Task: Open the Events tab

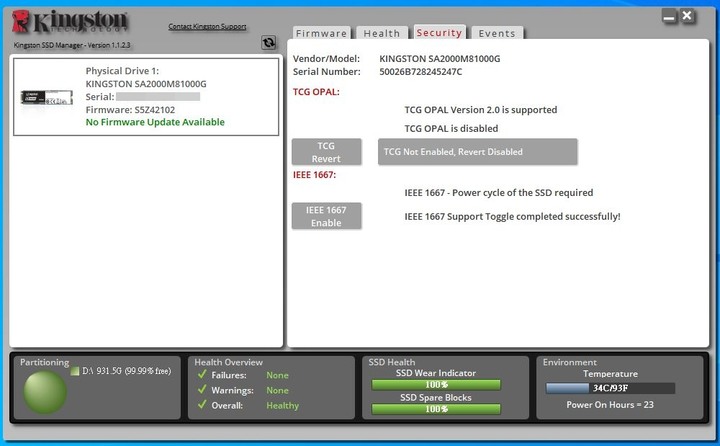Action: click(497, 33)
